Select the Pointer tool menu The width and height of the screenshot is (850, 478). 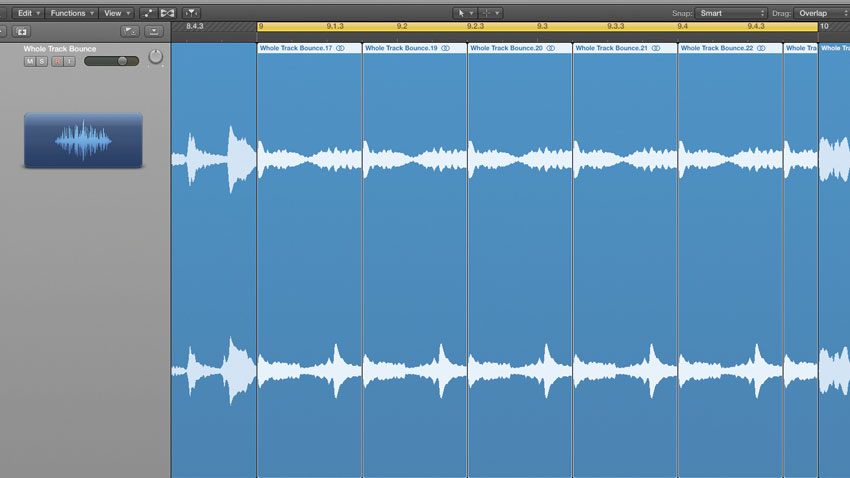tap(465, 13)
